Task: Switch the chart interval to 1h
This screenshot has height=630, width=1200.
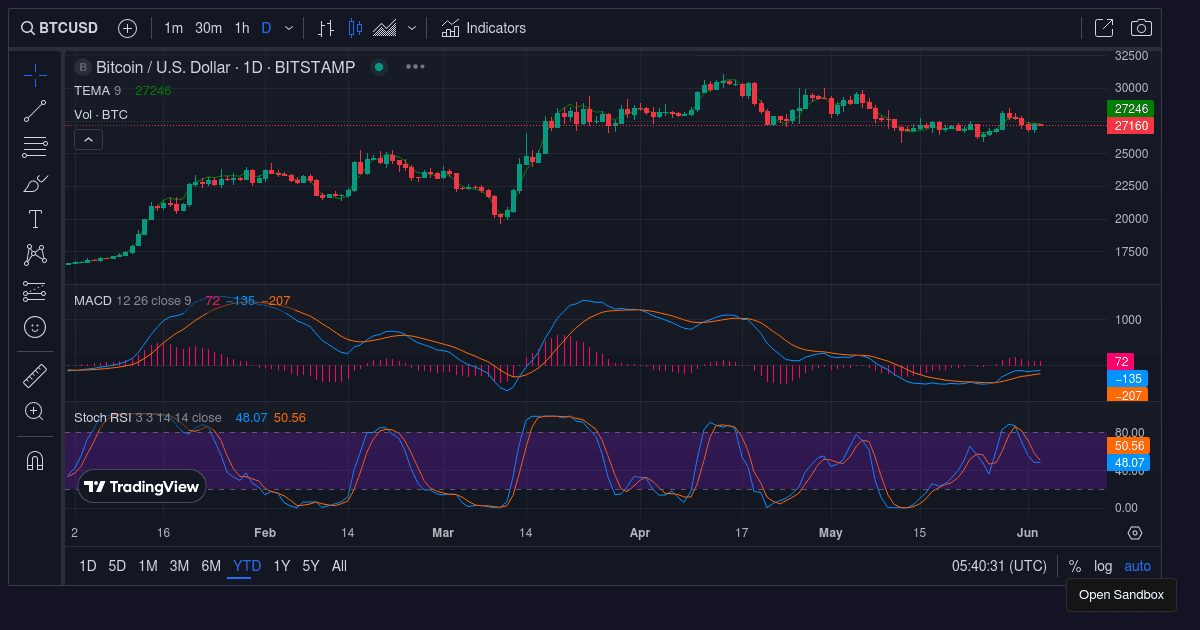Action: click(241, 27)
